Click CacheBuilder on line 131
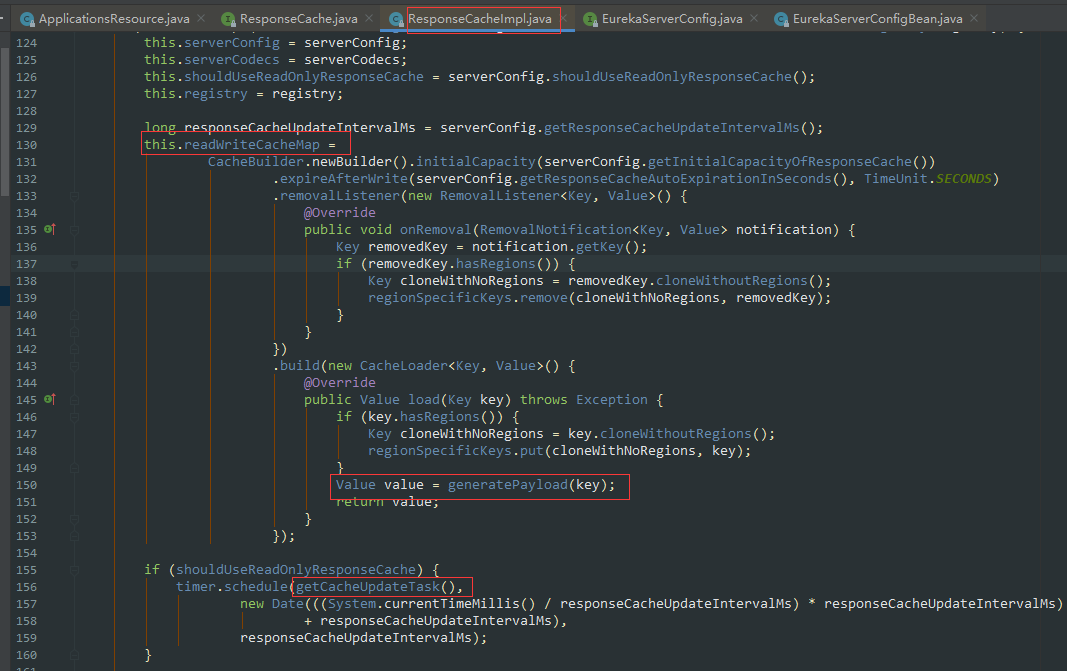This screenshot has height=671, width=1067. [256, 161]
